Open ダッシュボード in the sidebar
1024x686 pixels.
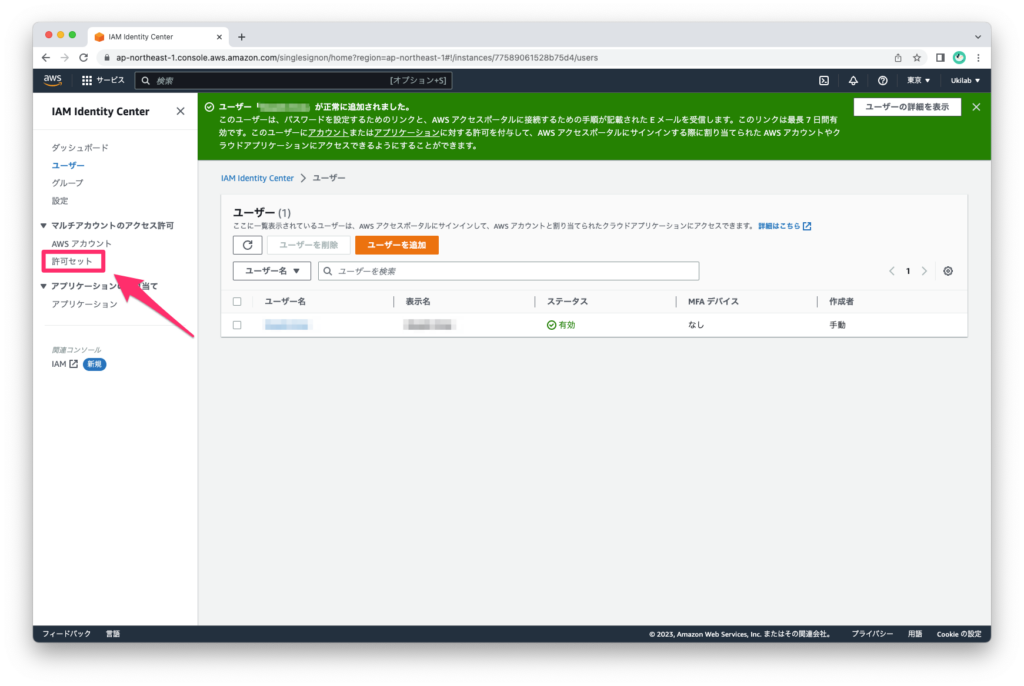point(80,148)
